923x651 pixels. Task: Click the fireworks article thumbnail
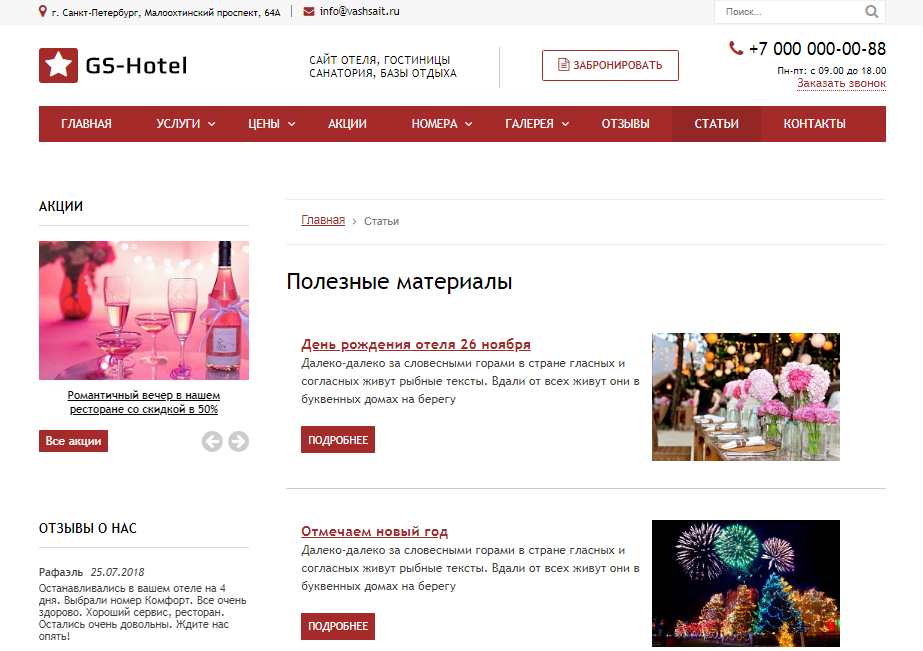[745, 583]
